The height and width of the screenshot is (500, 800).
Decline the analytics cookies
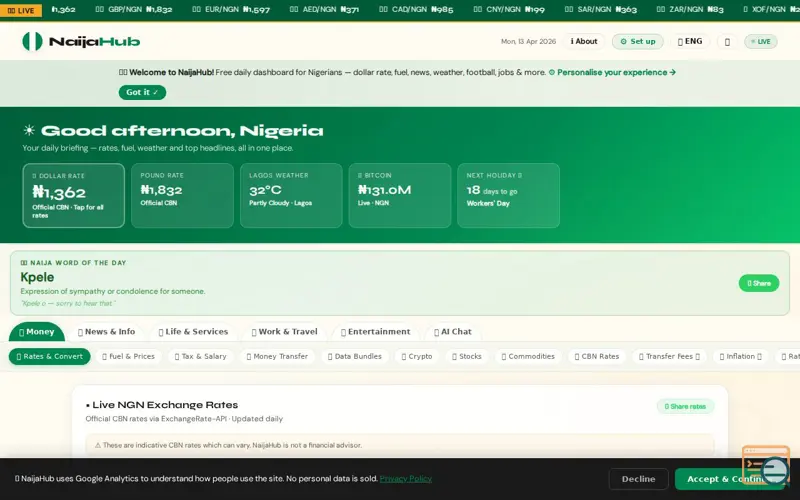pos(638,479)
